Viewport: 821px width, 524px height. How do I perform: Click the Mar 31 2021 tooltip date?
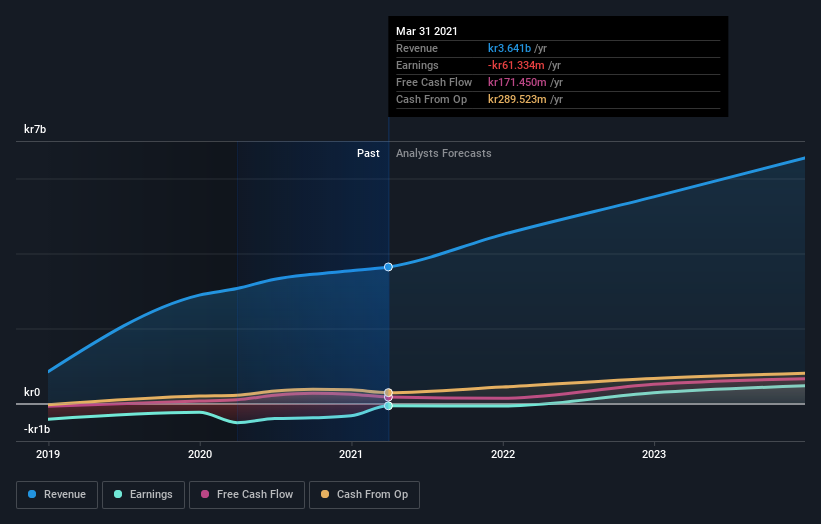click(427, 31)
